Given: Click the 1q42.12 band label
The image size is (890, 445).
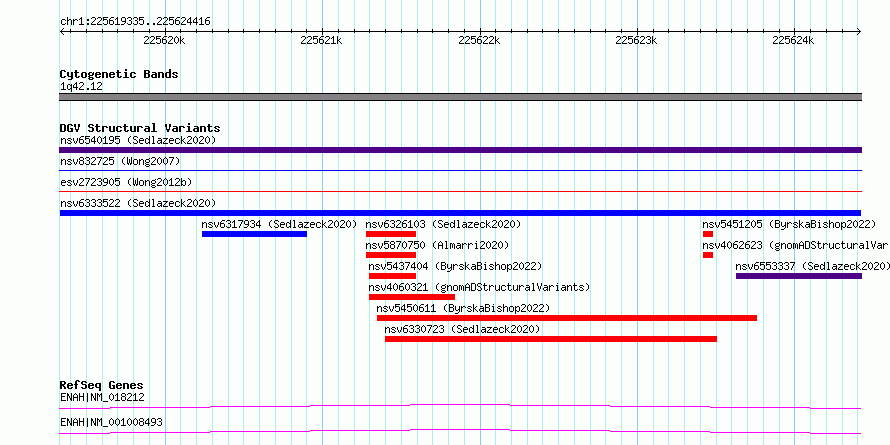Looking at the screenshot, I should 81,87.
